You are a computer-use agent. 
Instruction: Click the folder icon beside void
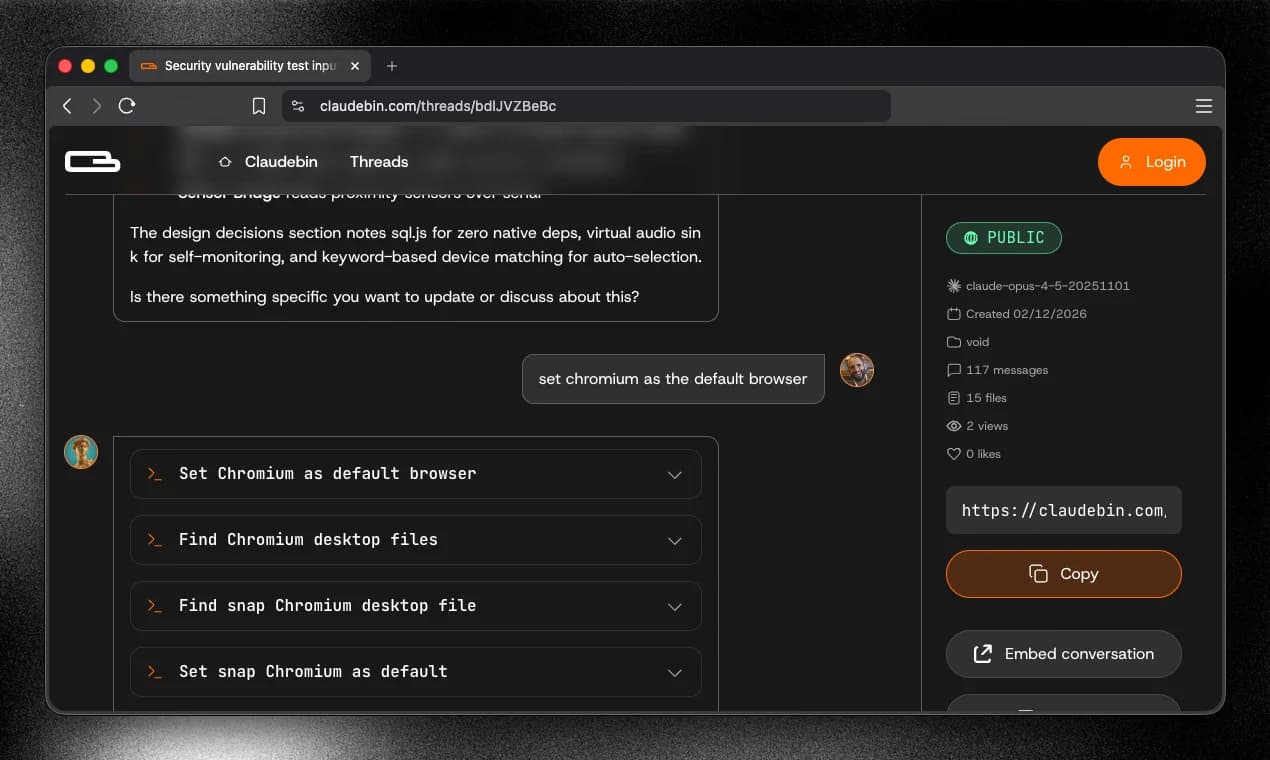coord(953,341)
